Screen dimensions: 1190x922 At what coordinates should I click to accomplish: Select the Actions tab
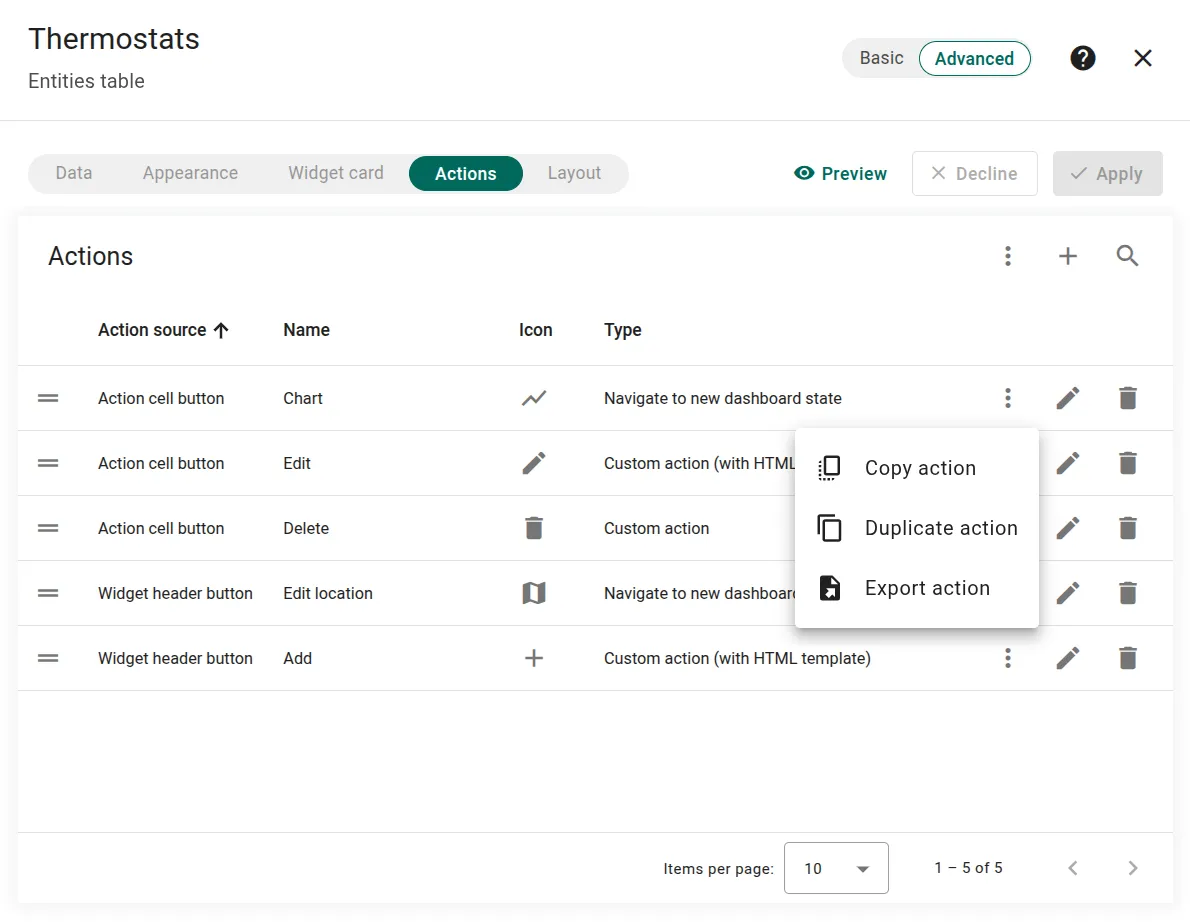(x=465, y=174)
